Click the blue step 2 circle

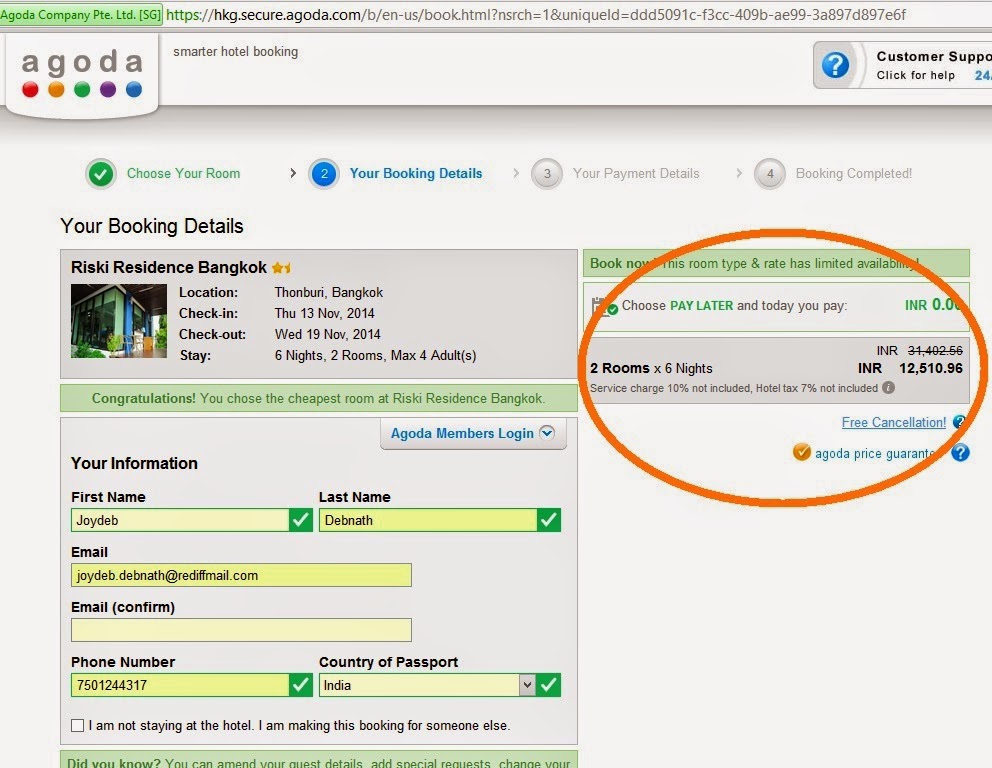324,173
